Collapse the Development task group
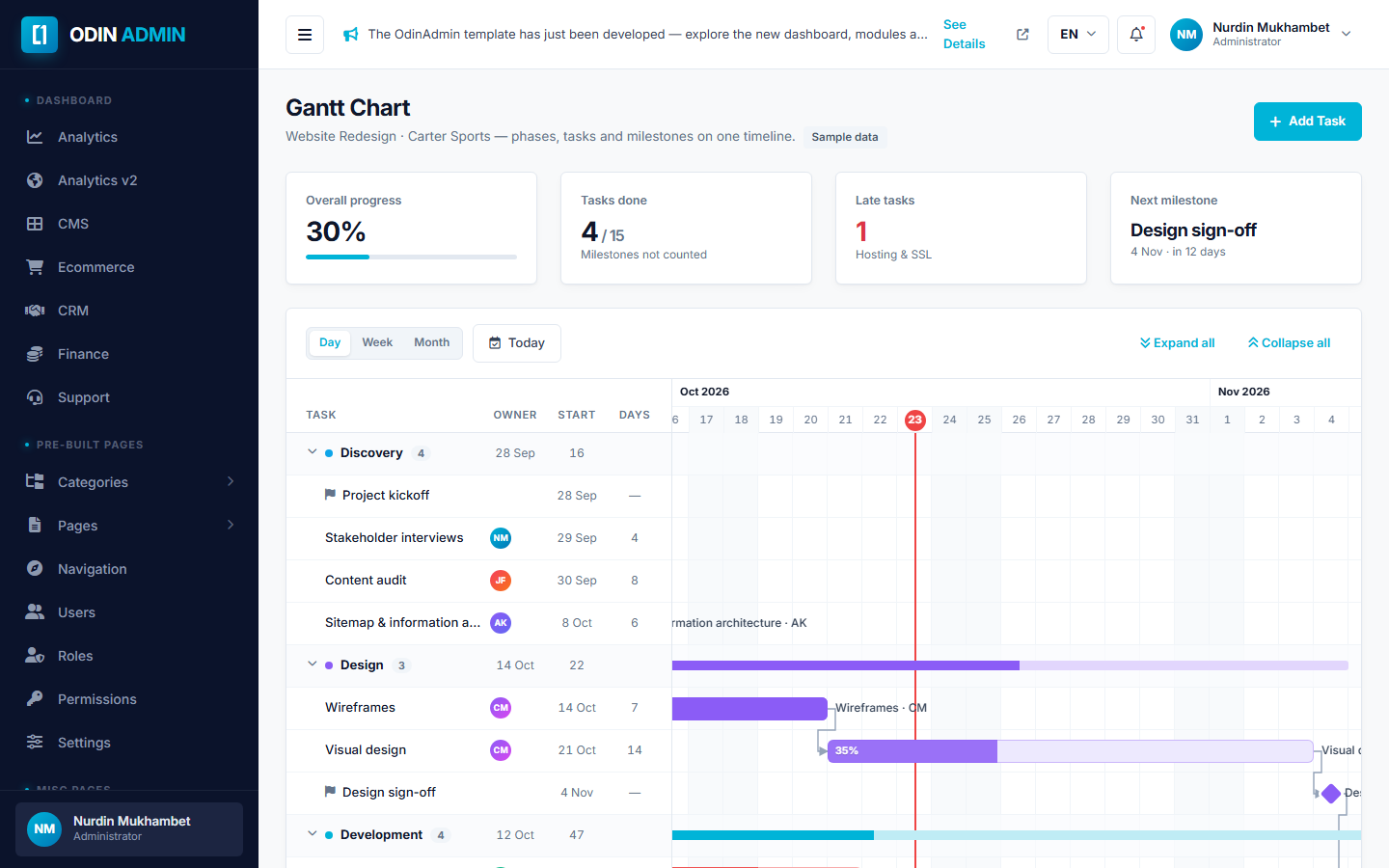This screenshot has width=1389, height=868. pyautogui.click(x=313, y=834)
